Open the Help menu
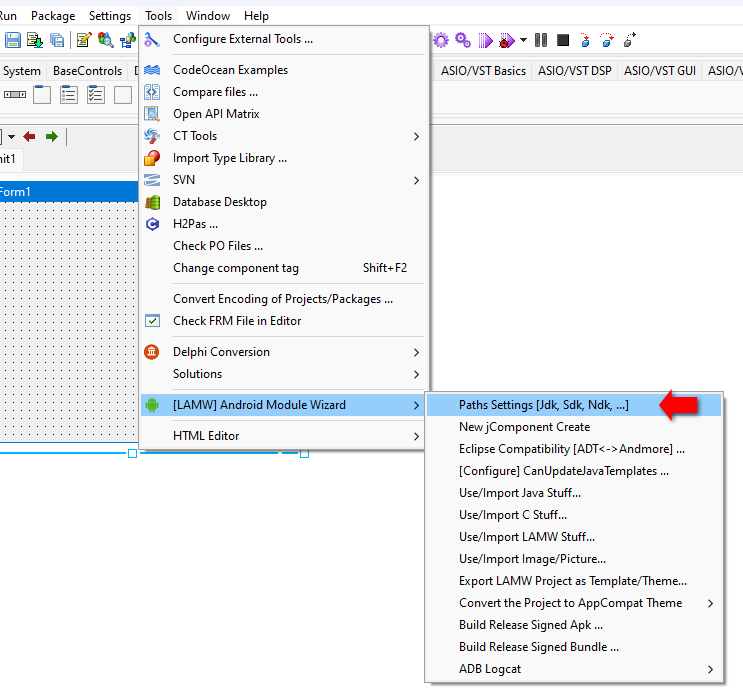 [x=256, y=16]
